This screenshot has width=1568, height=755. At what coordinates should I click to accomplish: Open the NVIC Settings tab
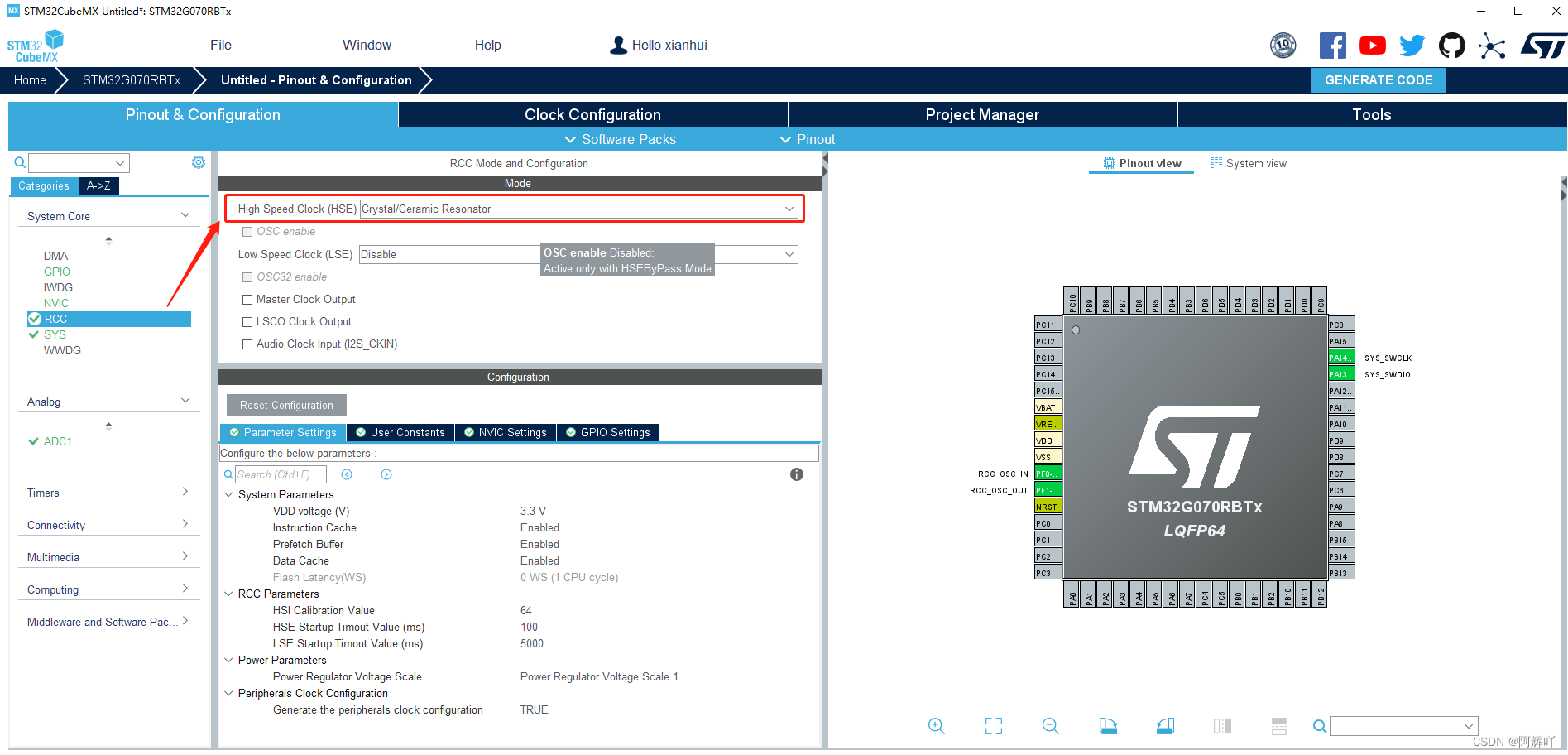point(506,433)
